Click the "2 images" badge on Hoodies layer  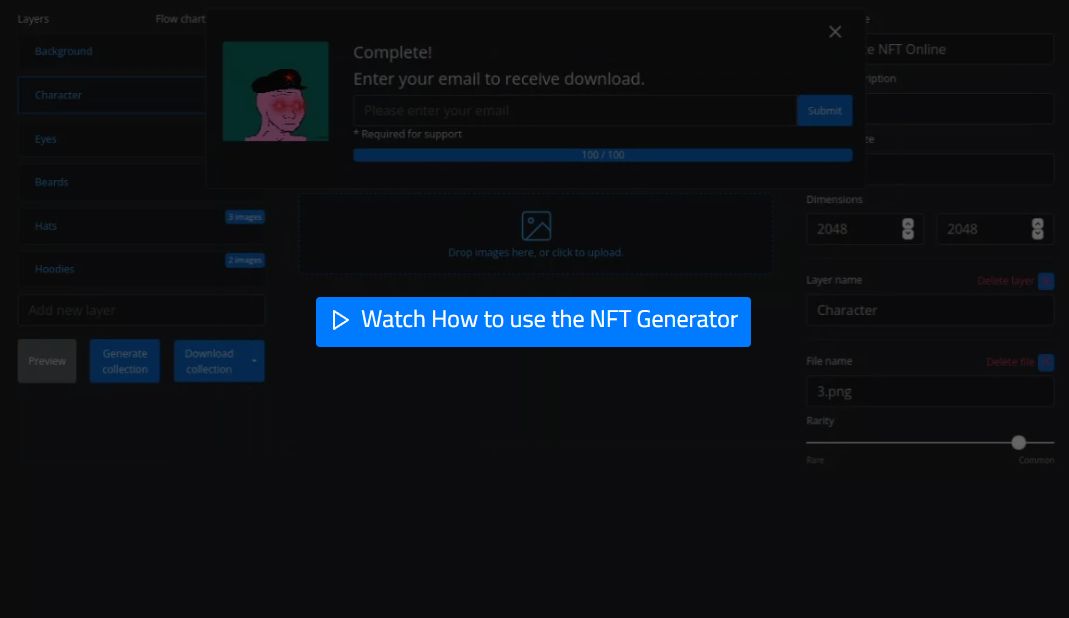click(x=245, y=260)
